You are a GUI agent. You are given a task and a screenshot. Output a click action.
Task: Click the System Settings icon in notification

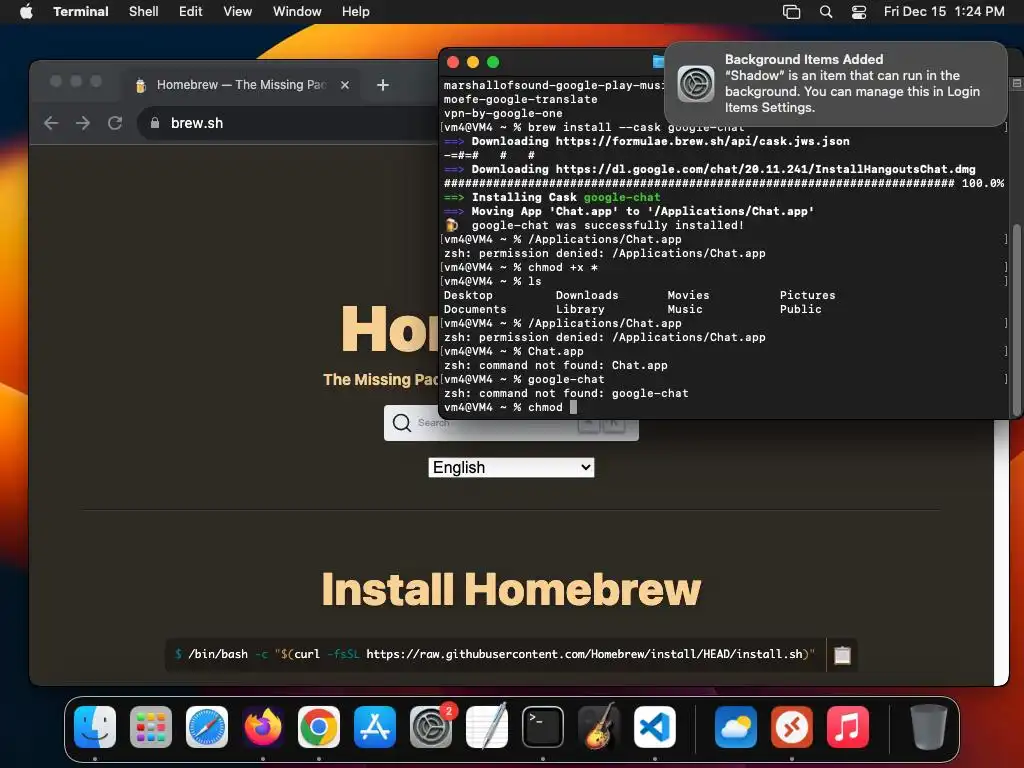(696, 84)
